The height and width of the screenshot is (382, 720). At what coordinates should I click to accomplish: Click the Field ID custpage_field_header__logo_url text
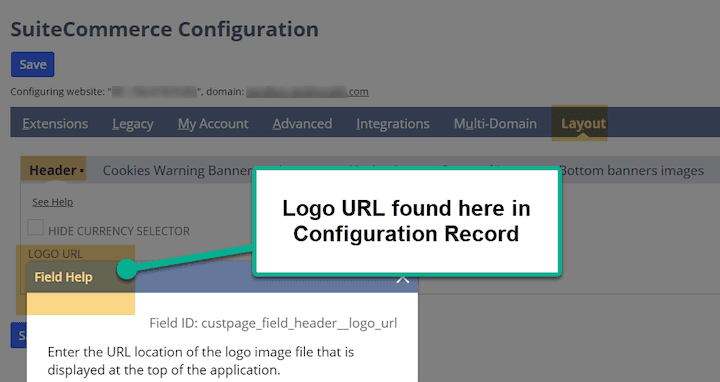click(x=273, y=323)
